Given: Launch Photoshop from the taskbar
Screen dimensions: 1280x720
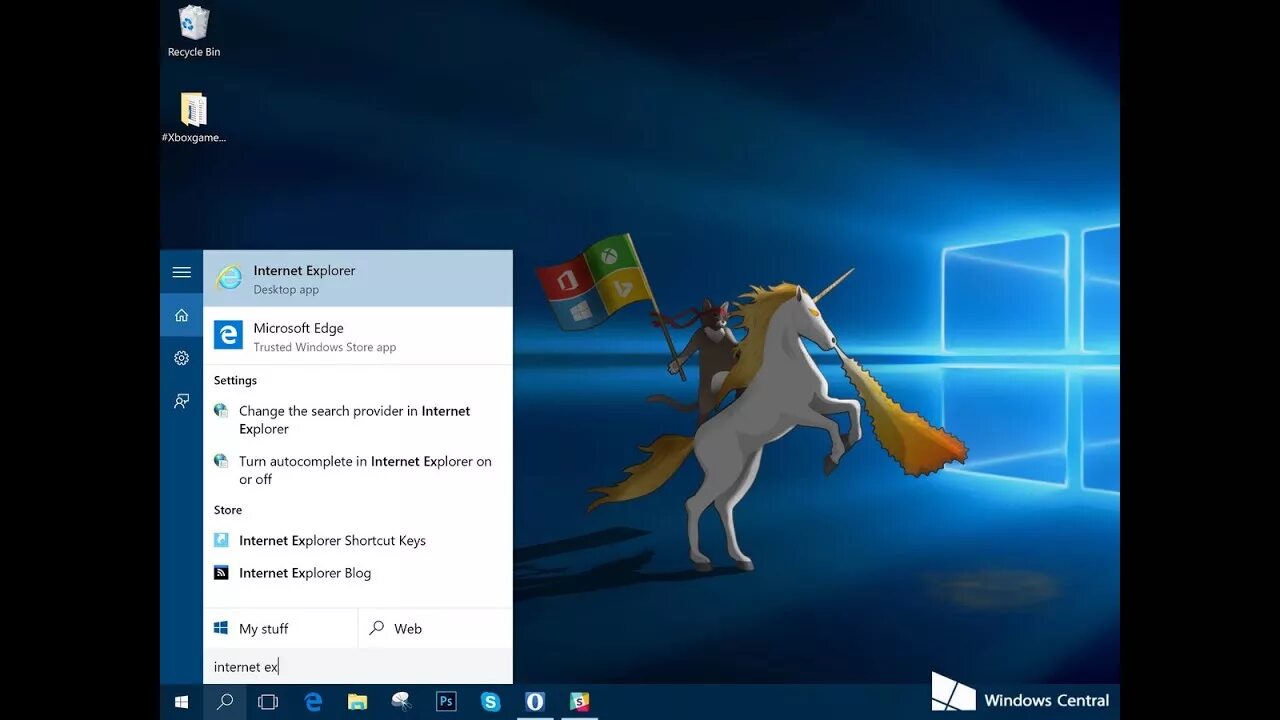Looking at the screenshot, I should 446,702.
